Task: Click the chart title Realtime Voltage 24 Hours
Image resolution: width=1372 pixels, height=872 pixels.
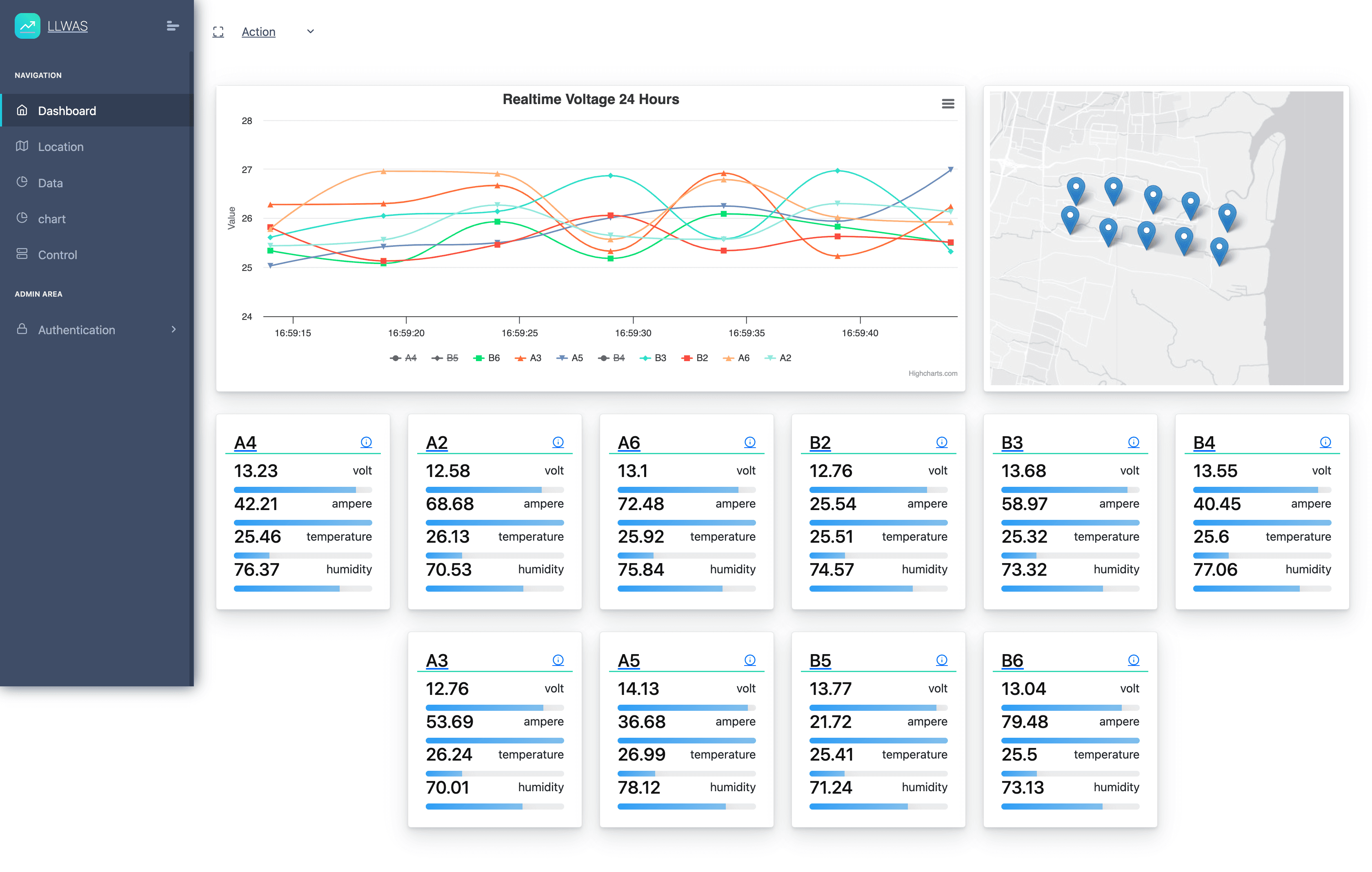Action: (x=590, y=99)
